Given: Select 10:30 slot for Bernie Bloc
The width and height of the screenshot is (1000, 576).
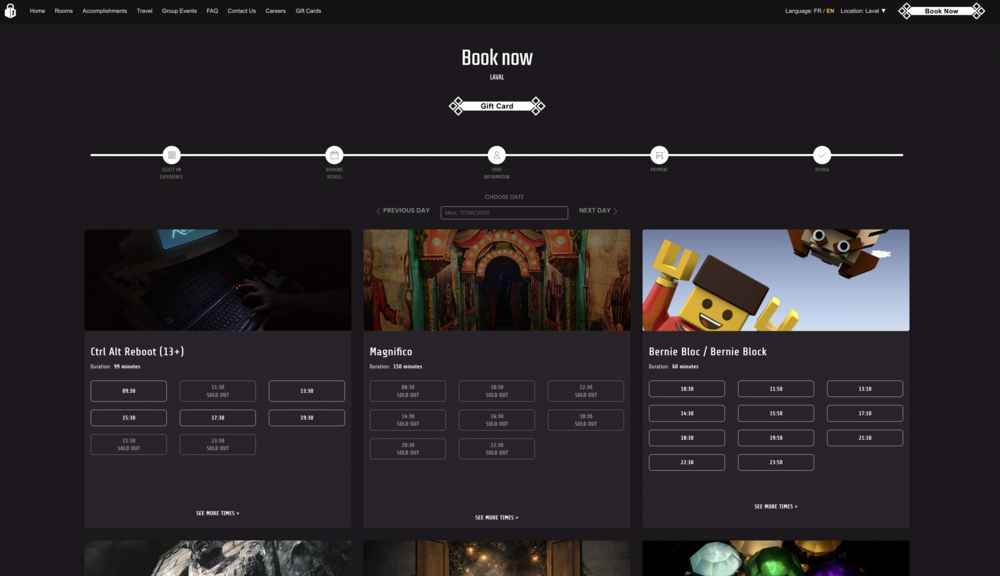Looking at the screenshot, I should point(687,388).
